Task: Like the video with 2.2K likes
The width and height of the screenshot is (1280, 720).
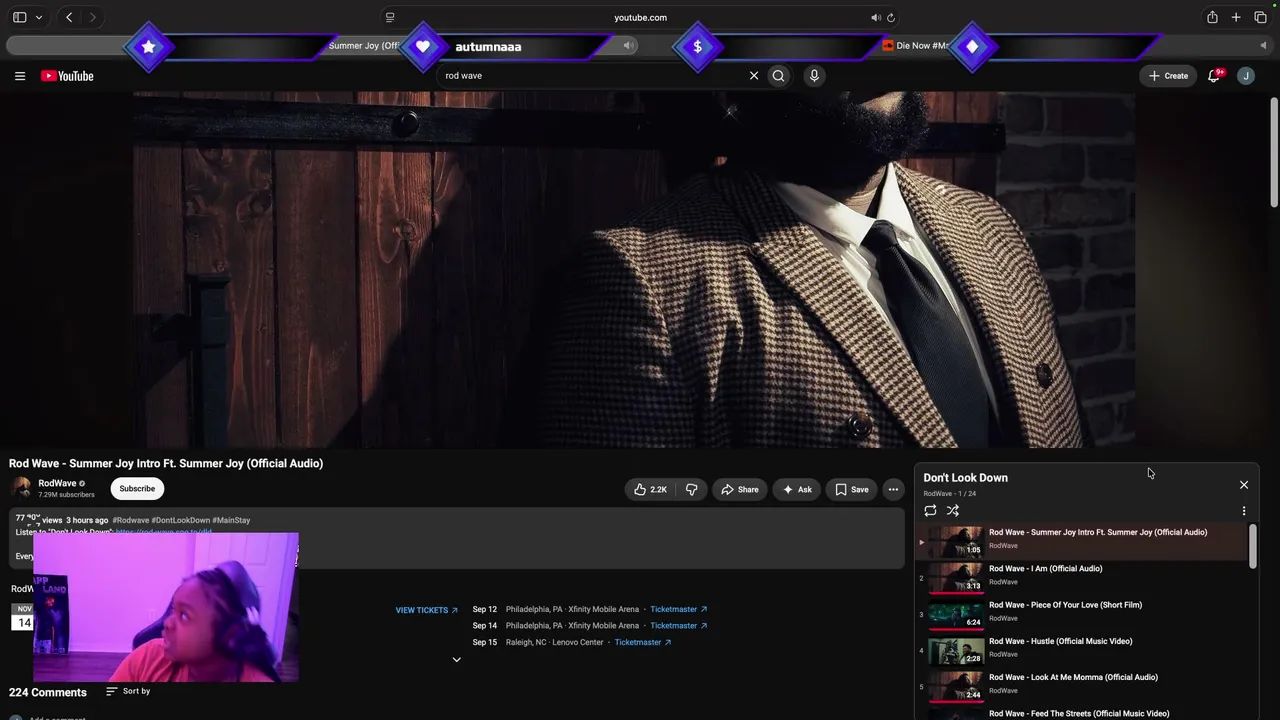Action: 650,489
